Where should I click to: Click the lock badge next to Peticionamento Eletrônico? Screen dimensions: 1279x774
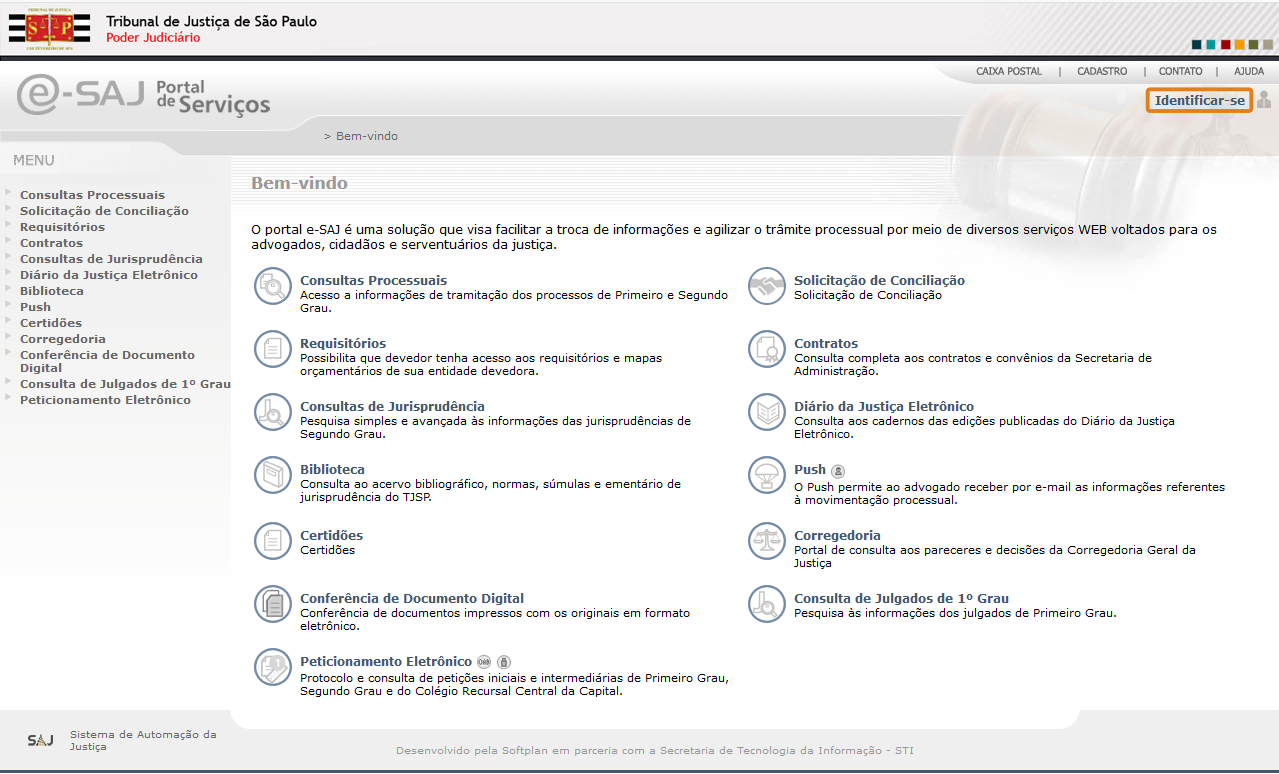[504, 662]
